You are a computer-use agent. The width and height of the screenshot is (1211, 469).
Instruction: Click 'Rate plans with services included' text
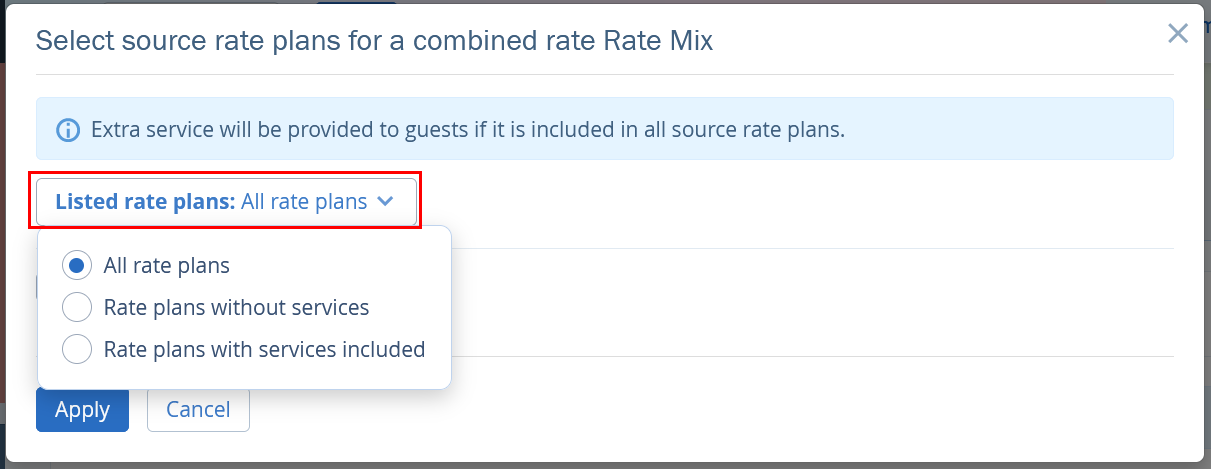tap(265, 350)
